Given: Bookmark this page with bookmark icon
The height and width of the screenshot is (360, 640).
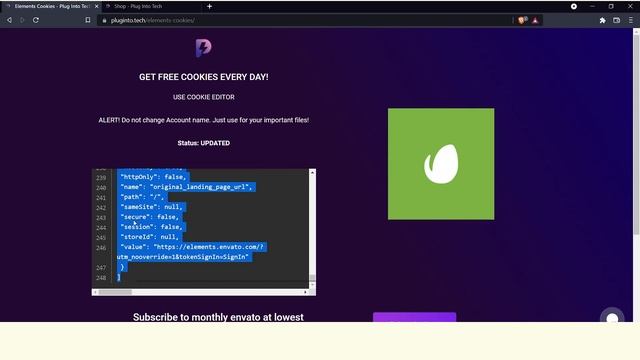Looking at the screenshot, I should 88,20.
